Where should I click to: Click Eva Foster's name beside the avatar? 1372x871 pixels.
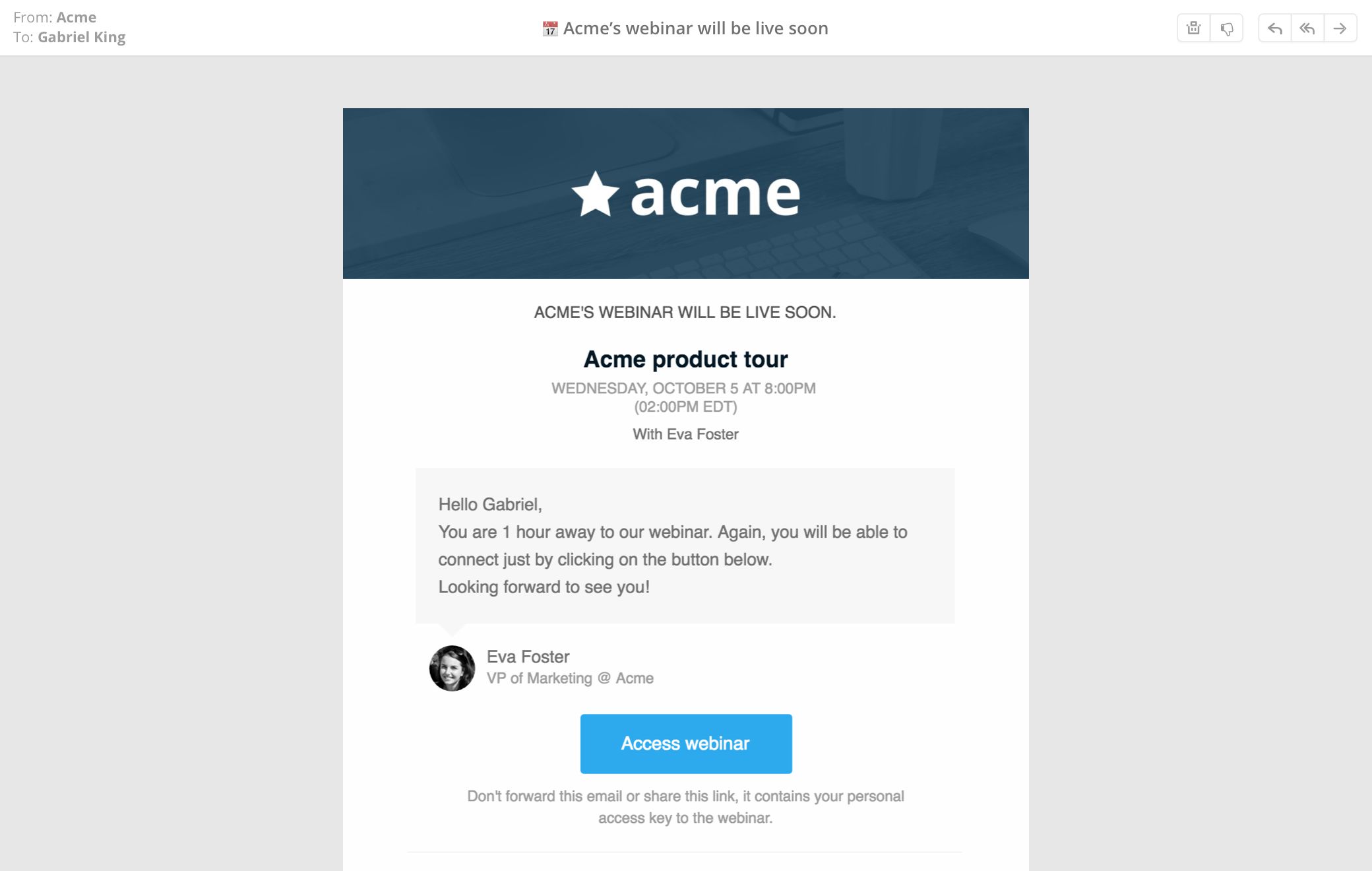528,657
